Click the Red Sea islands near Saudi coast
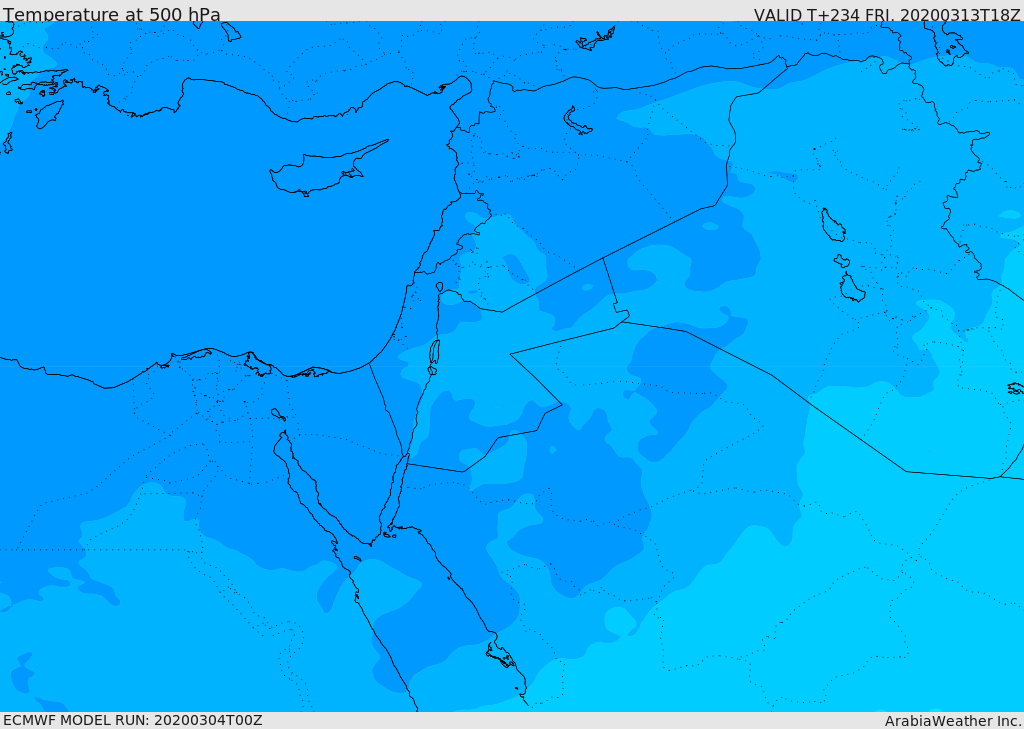The width and height of the screenshot is (1024, 729). (503, 655)
